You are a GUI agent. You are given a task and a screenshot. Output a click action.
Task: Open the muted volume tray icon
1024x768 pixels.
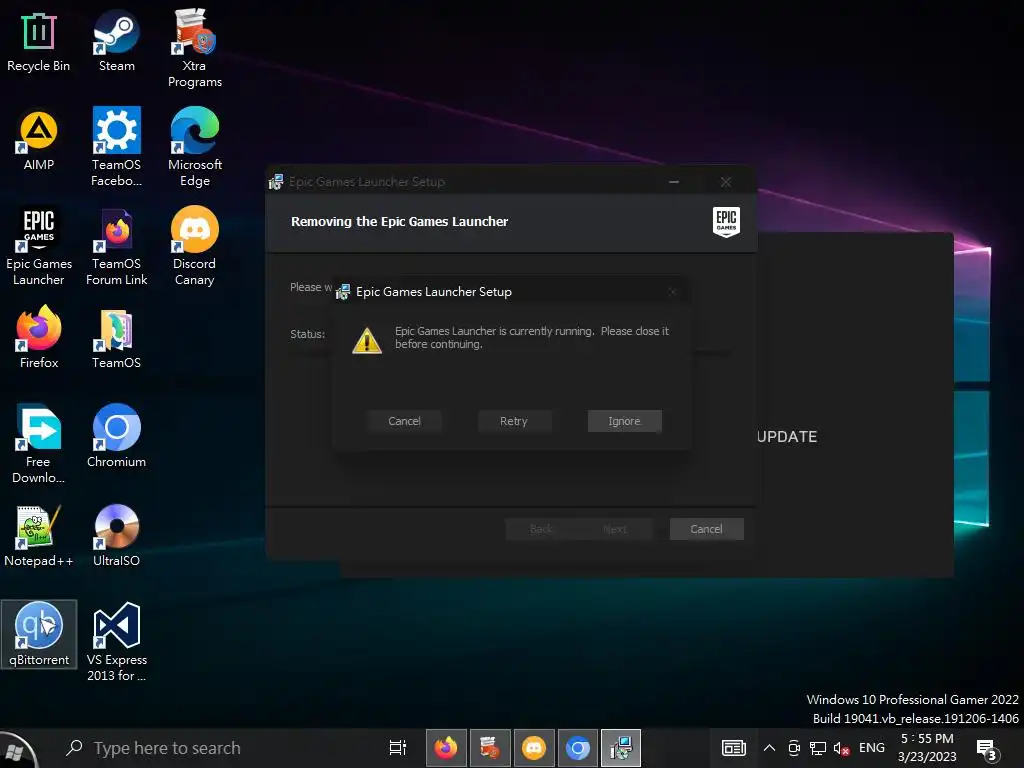tap(841, 748)
